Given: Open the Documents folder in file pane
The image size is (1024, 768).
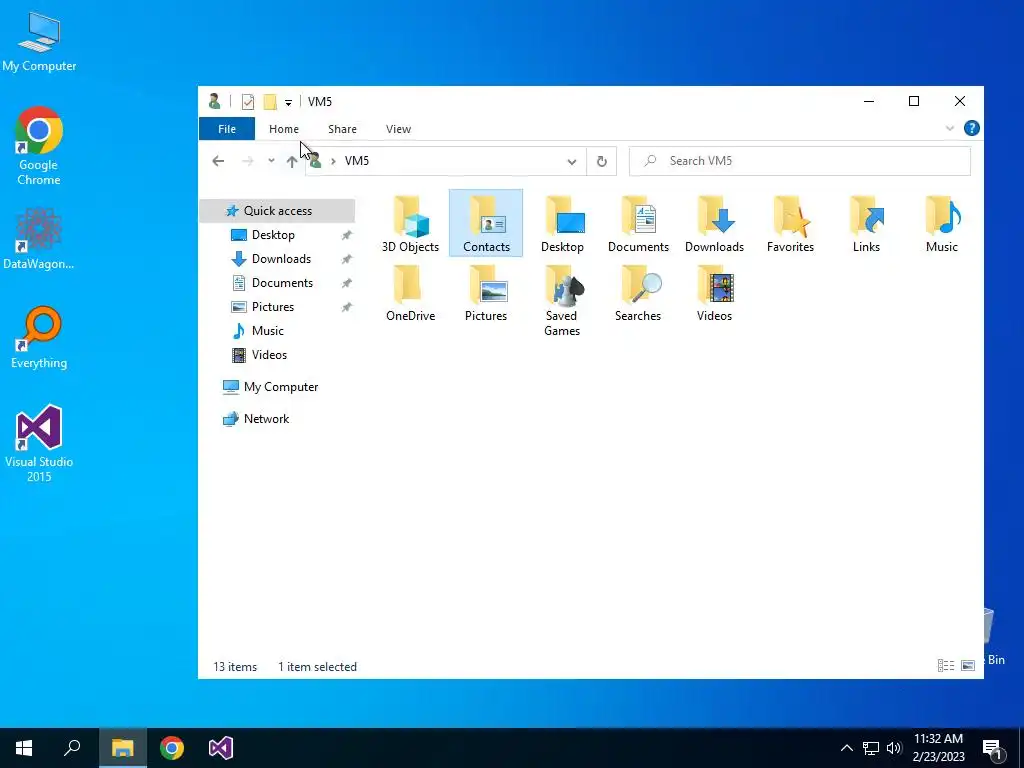Looking at the screenshot, I should click(x=638, y=223).
